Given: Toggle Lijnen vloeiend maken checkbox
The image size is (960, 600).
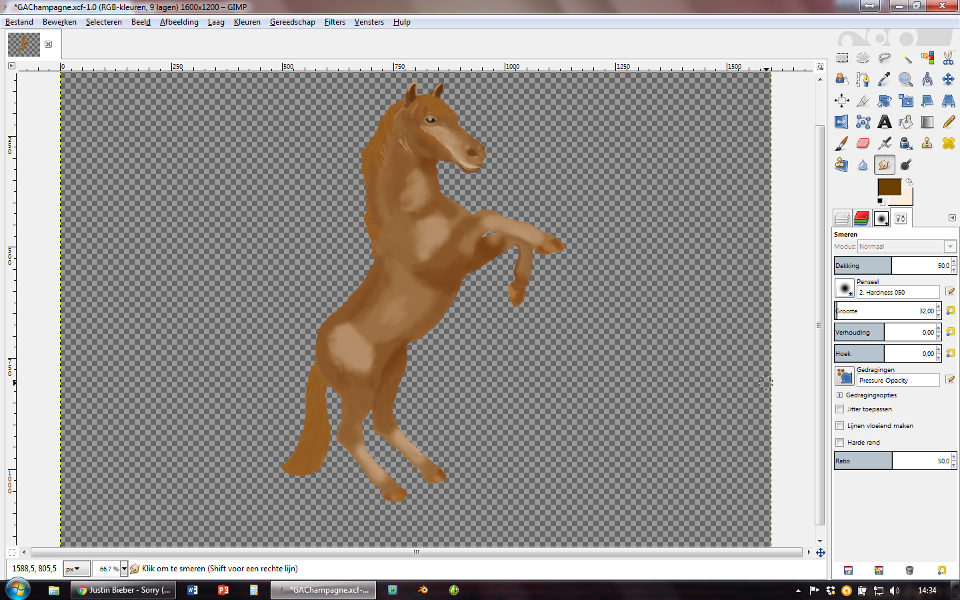Looking at the screenshot, I should coord(839,426).
